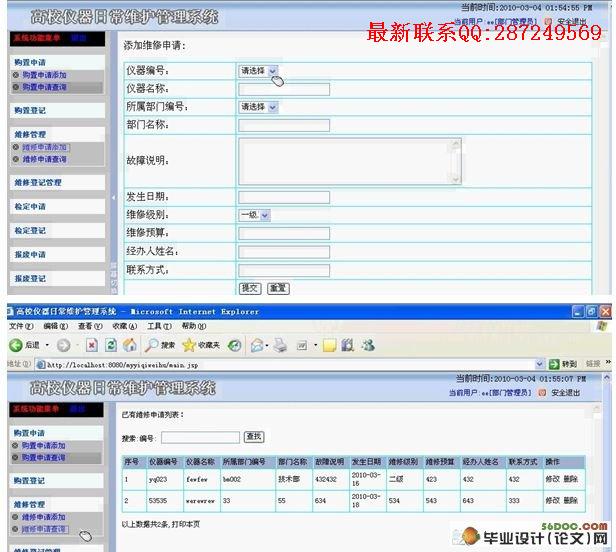Click 安全退出 text in the top page header
Image resolution: width=616 pixels, height=552 pixels.
coord(572,22)
